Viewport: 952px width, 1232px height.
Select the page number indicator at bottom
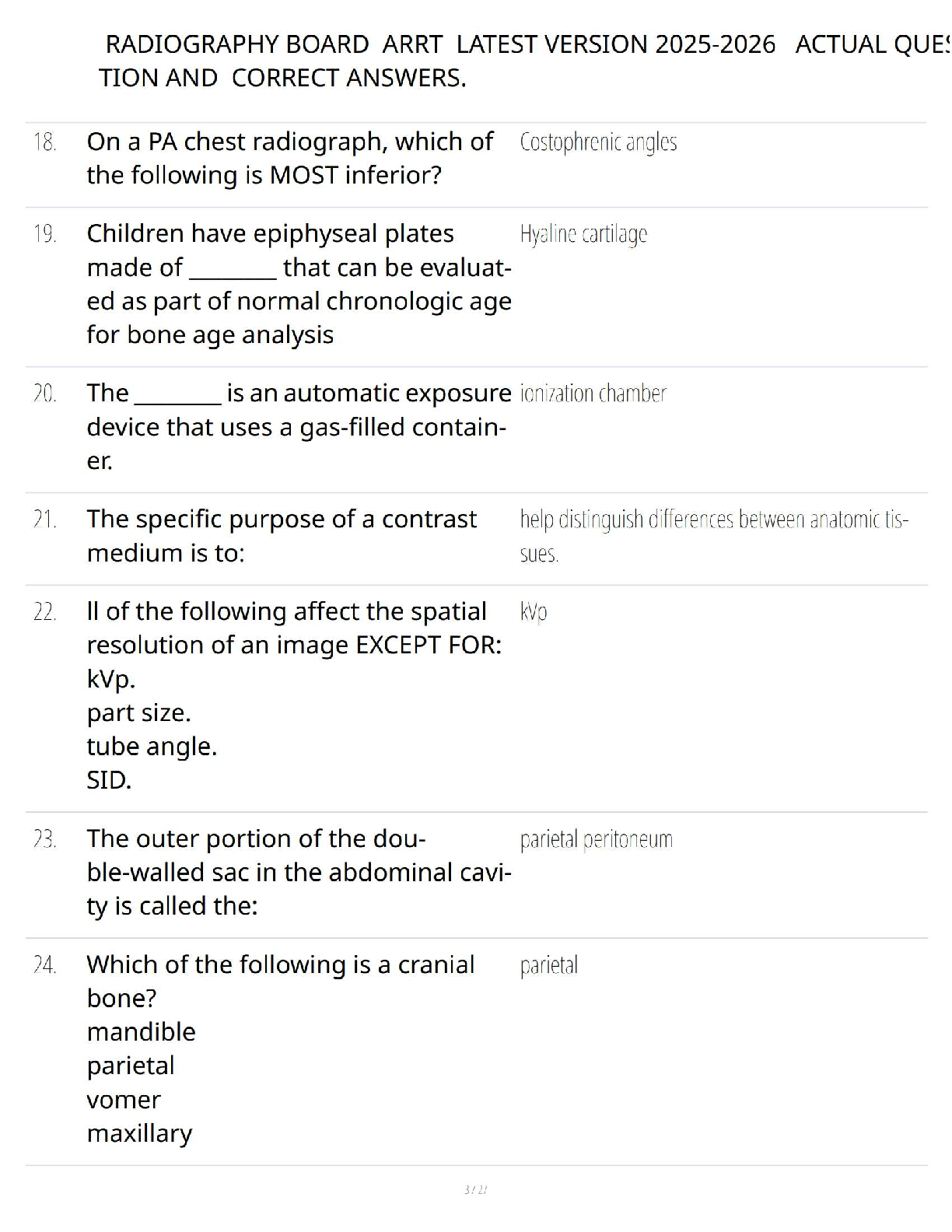(475, 1189)
